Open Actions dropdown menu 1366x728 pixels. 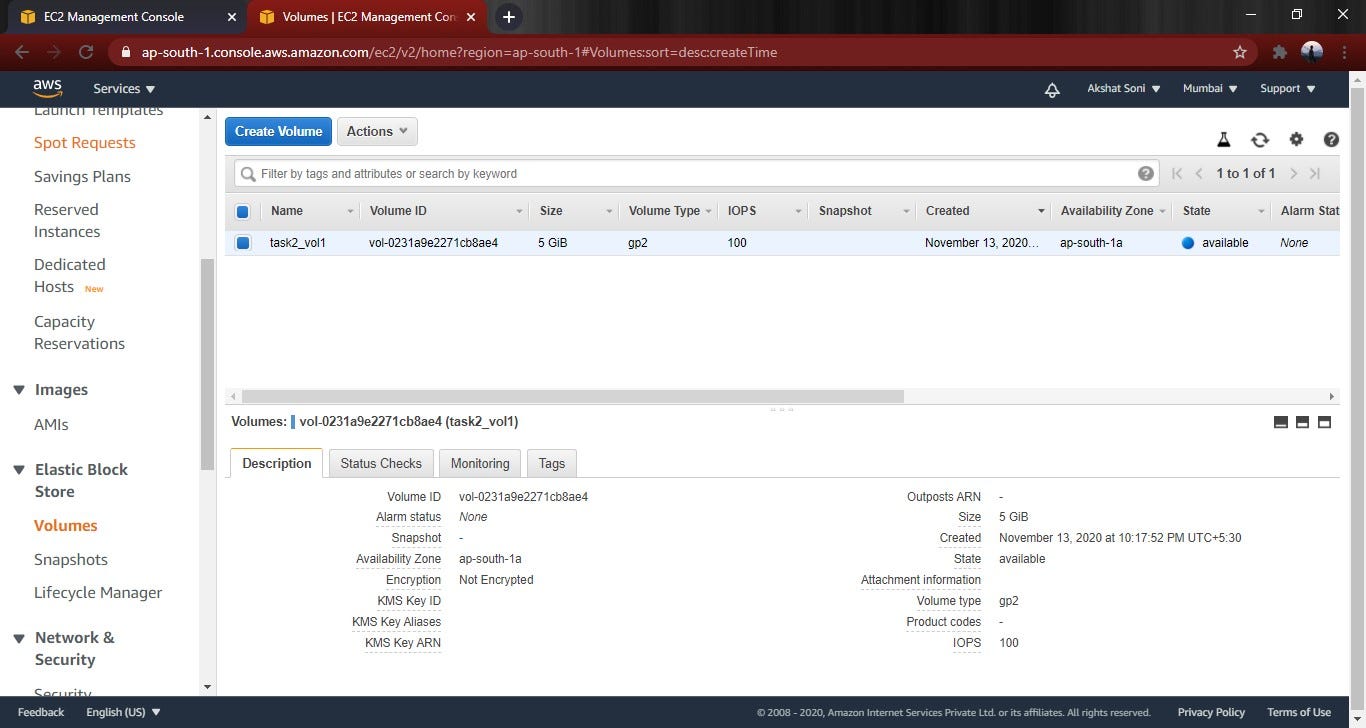pos(377,131)
